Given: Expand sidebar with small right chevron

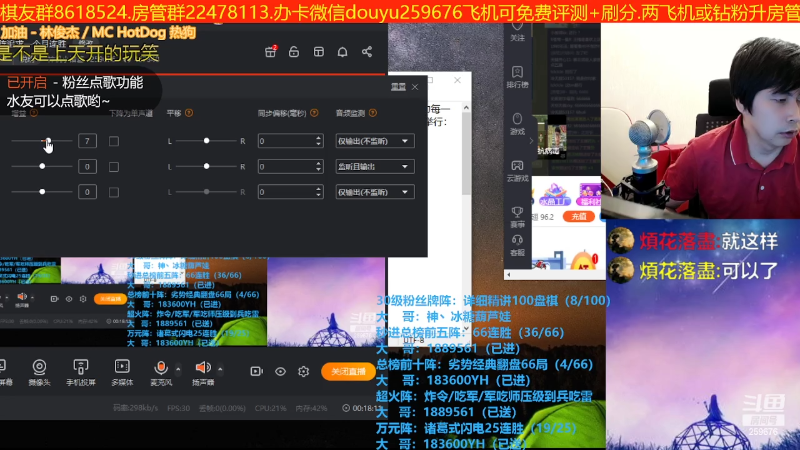Looking at the screenshot, I should 531,141.
